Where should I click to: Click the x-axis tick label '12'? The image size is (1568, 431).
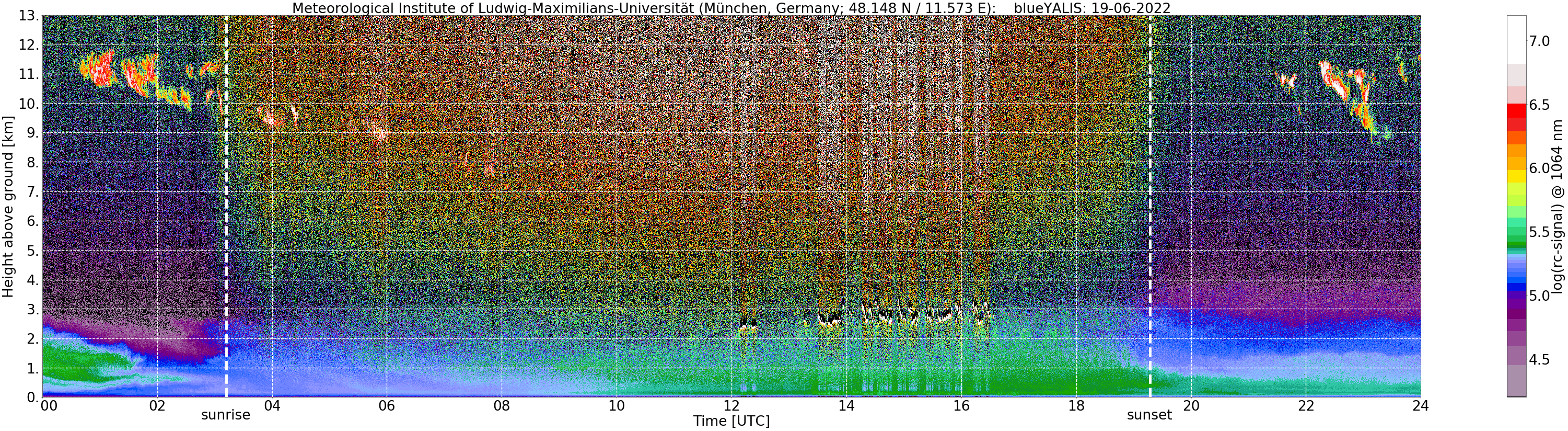731,406
